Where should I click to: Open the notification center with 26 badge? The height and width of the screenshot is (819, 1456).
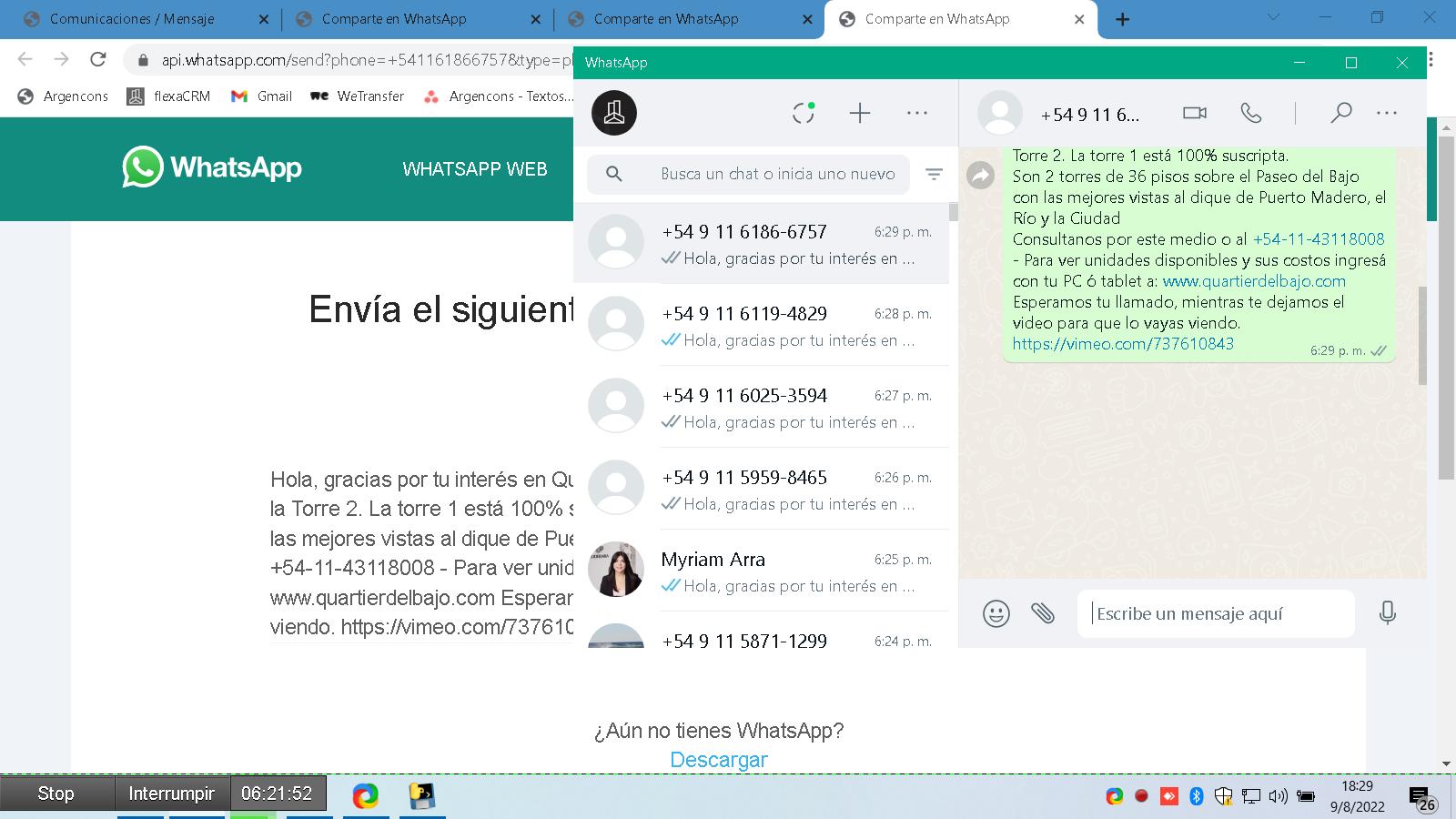[x=1422, y=799]
